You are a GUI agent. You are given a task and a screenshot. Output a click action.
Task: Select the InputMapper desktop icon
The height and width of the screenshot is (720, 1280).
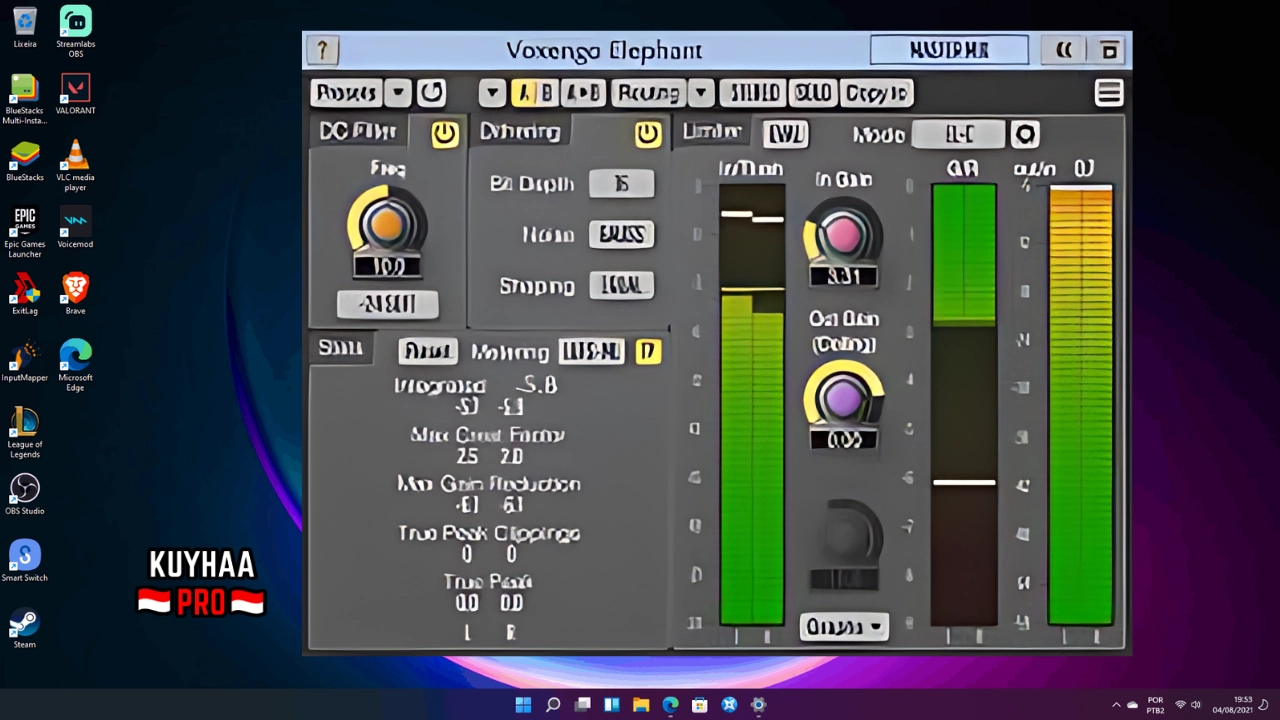click(25, 361)
